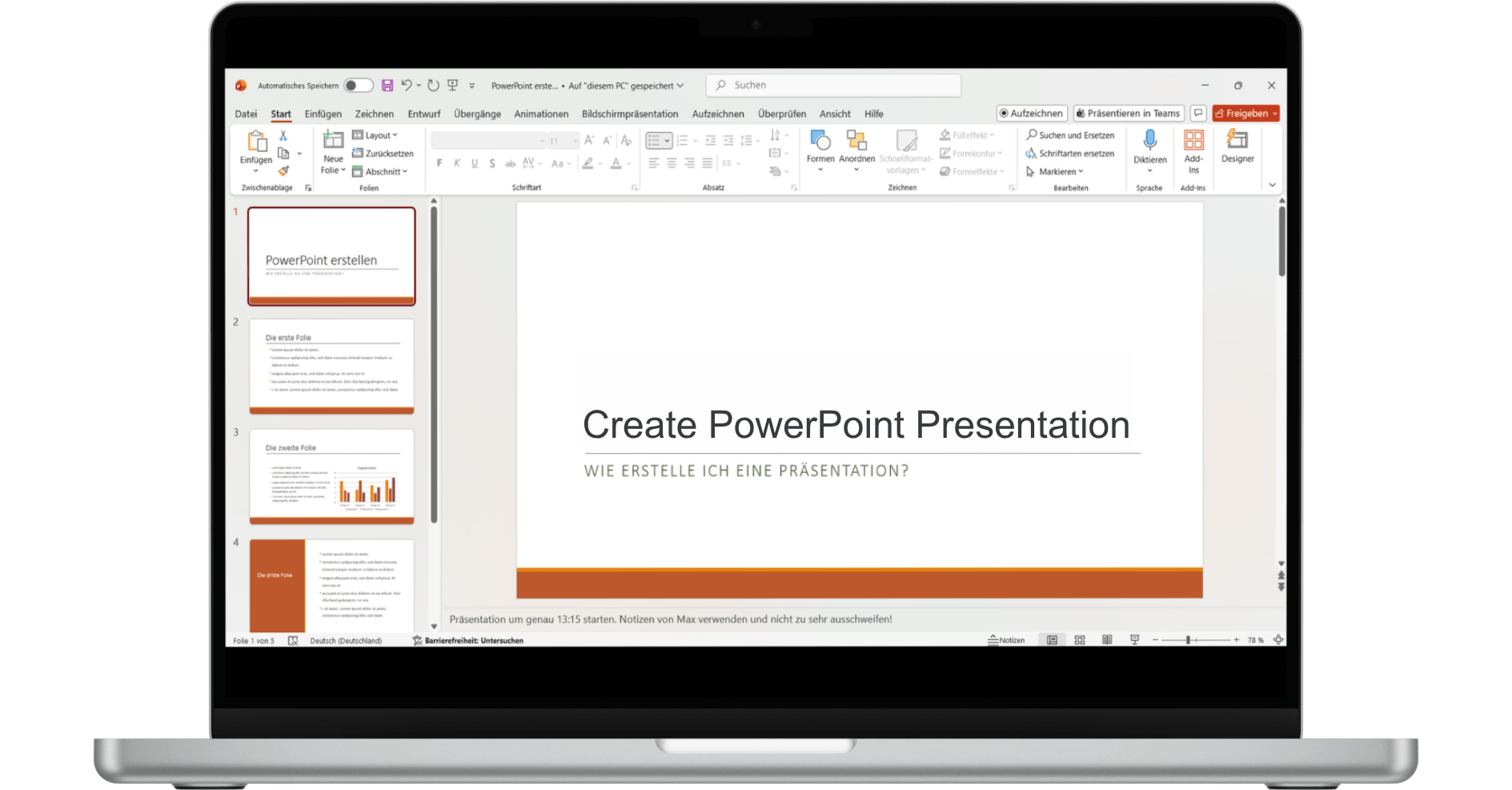1512x790 pixels.
Task: Open the Überprüfen menu tab
Action: pos(782,114)
